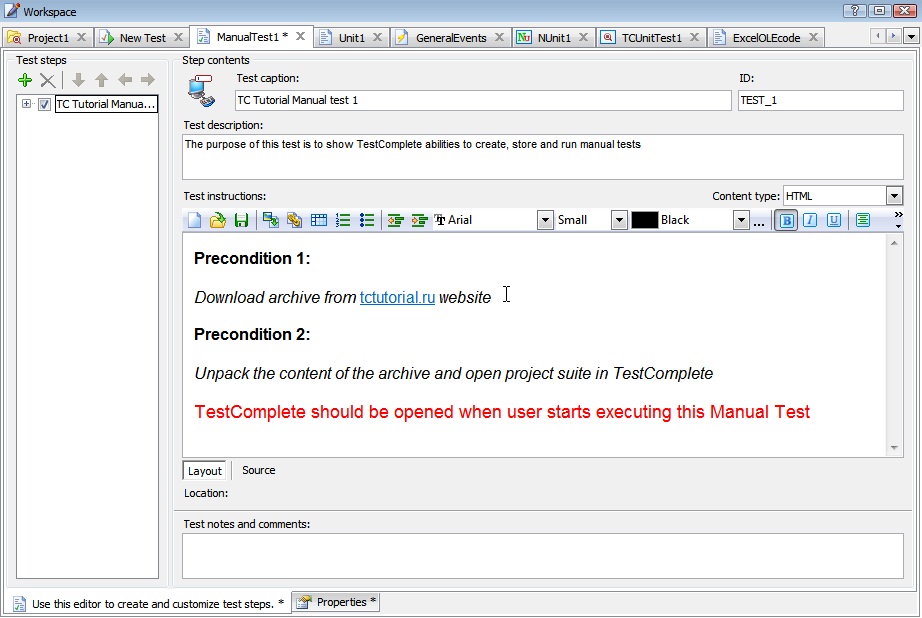Screen dimensions: 922x618
Task: Open the Properties bottom tab
Action: coord(336,602)
